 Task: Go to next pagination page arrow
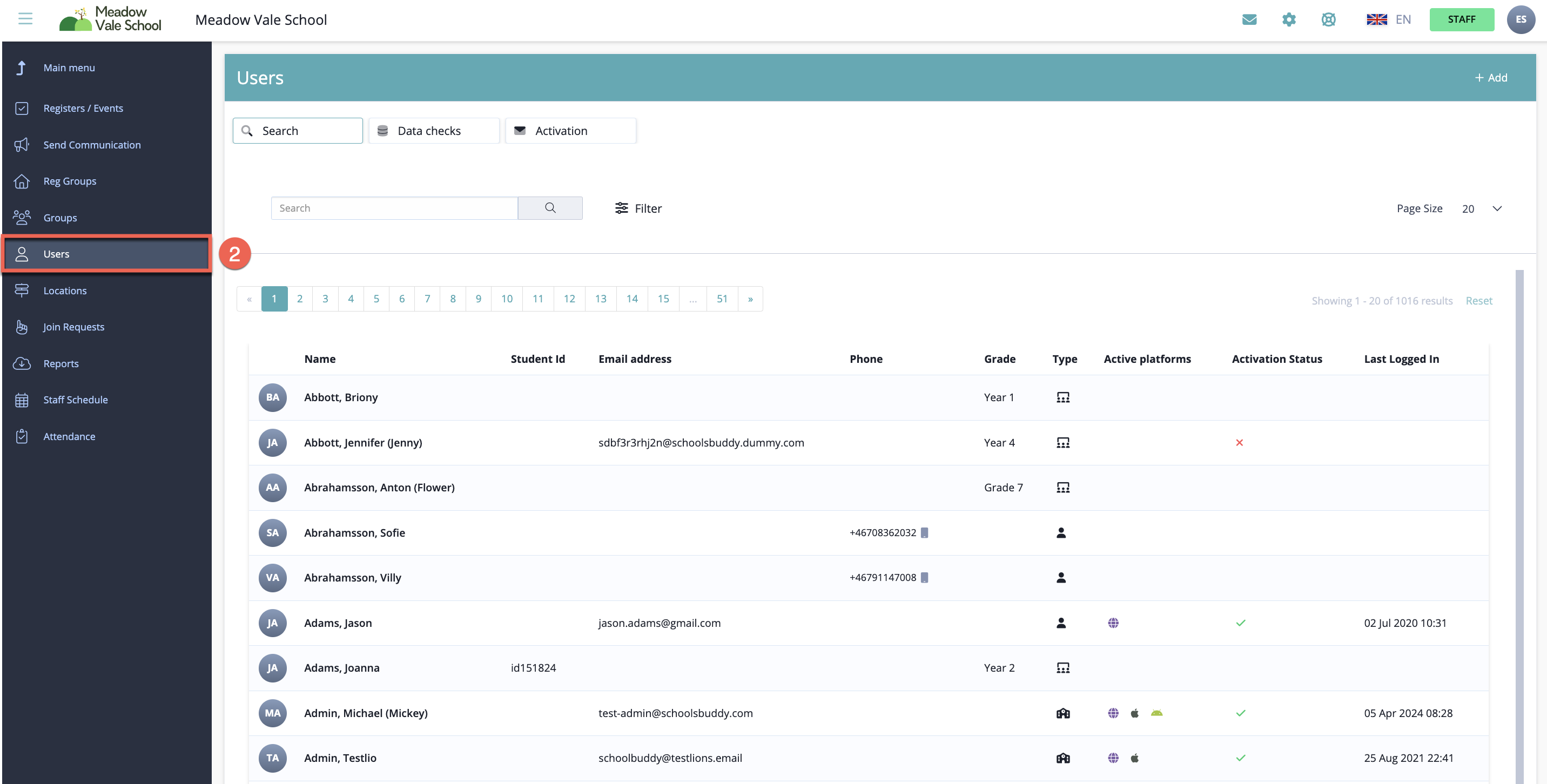[750, 299]
